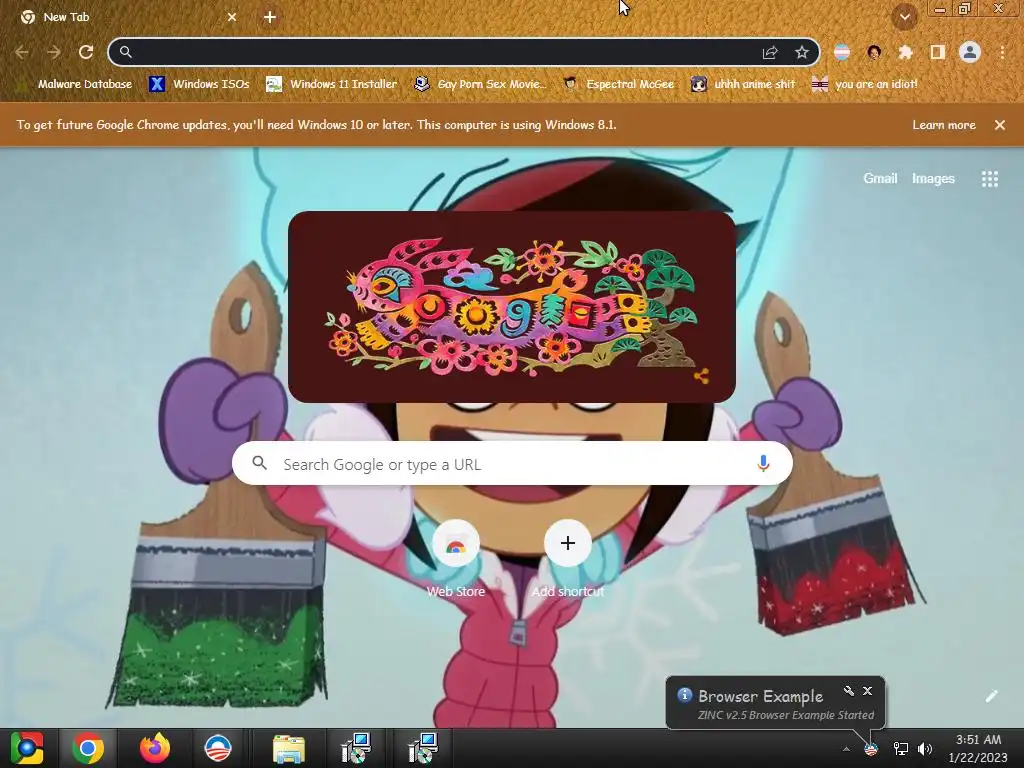This screenshot has width=1024, height=768.
Task: Open the profile avatar menu
Action: coord(970,52)
